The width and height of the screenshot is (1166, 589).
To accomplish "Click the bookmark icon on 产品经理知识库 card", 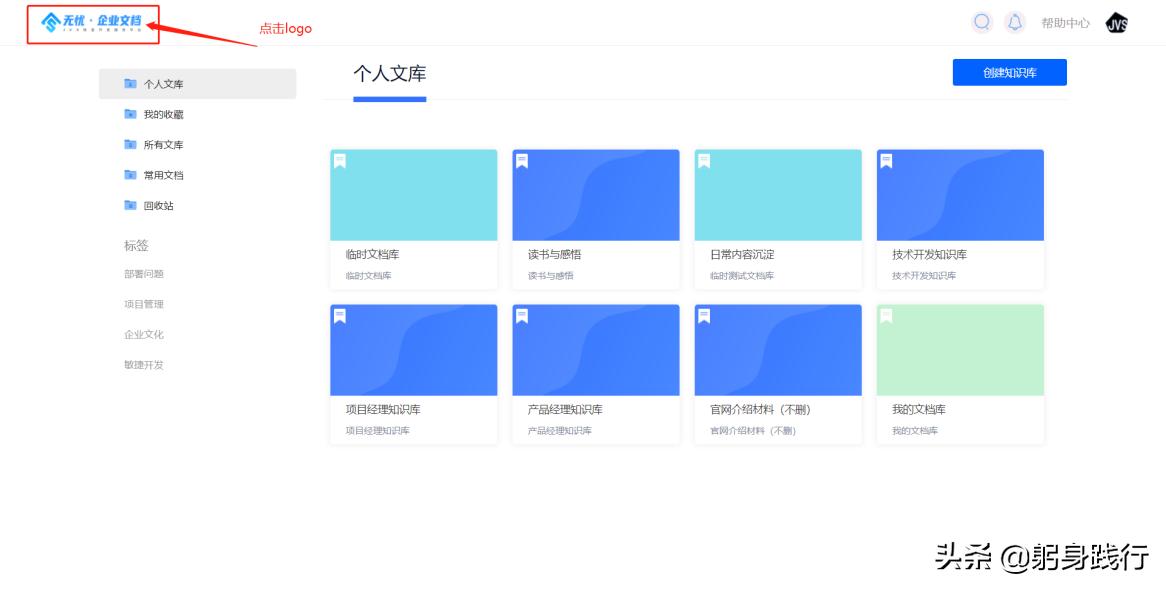I will click(520, 318).
